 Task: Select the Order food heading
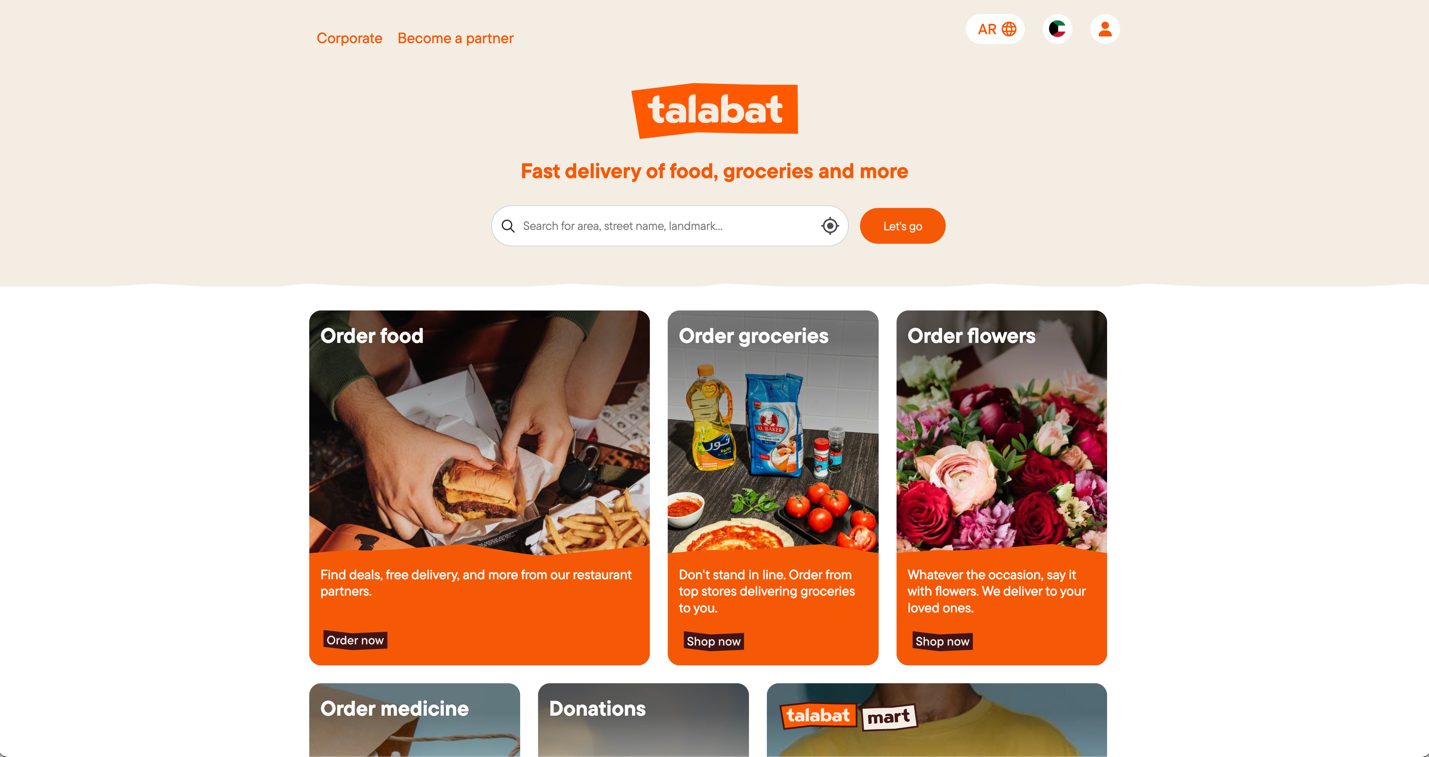point(372,336)
